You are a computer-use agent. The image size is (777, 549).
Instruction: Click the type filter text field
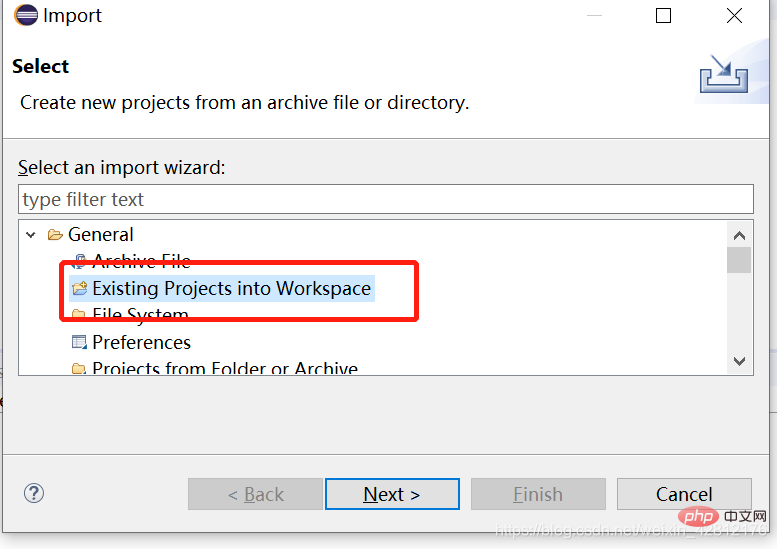tap(386, 199)
